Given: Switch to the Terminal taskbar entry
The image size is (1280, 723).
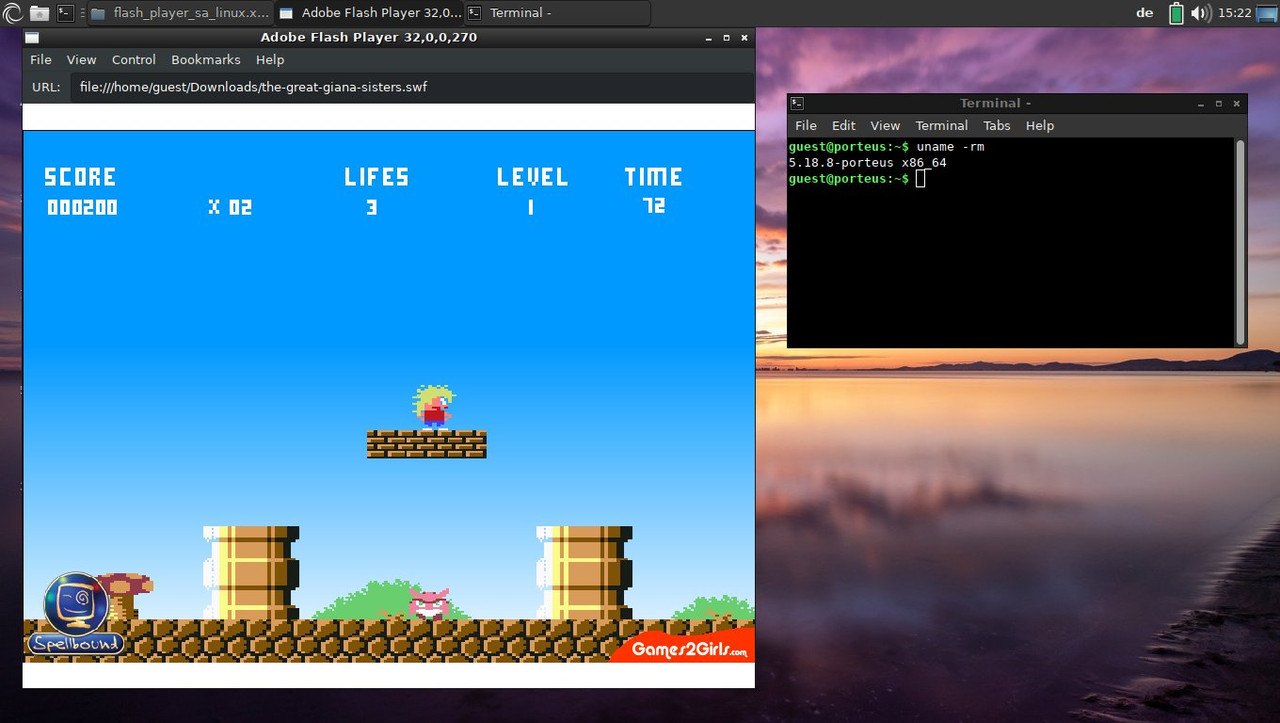Looking at the screenshot, I should pyautogui.click(x=556, y=13).
